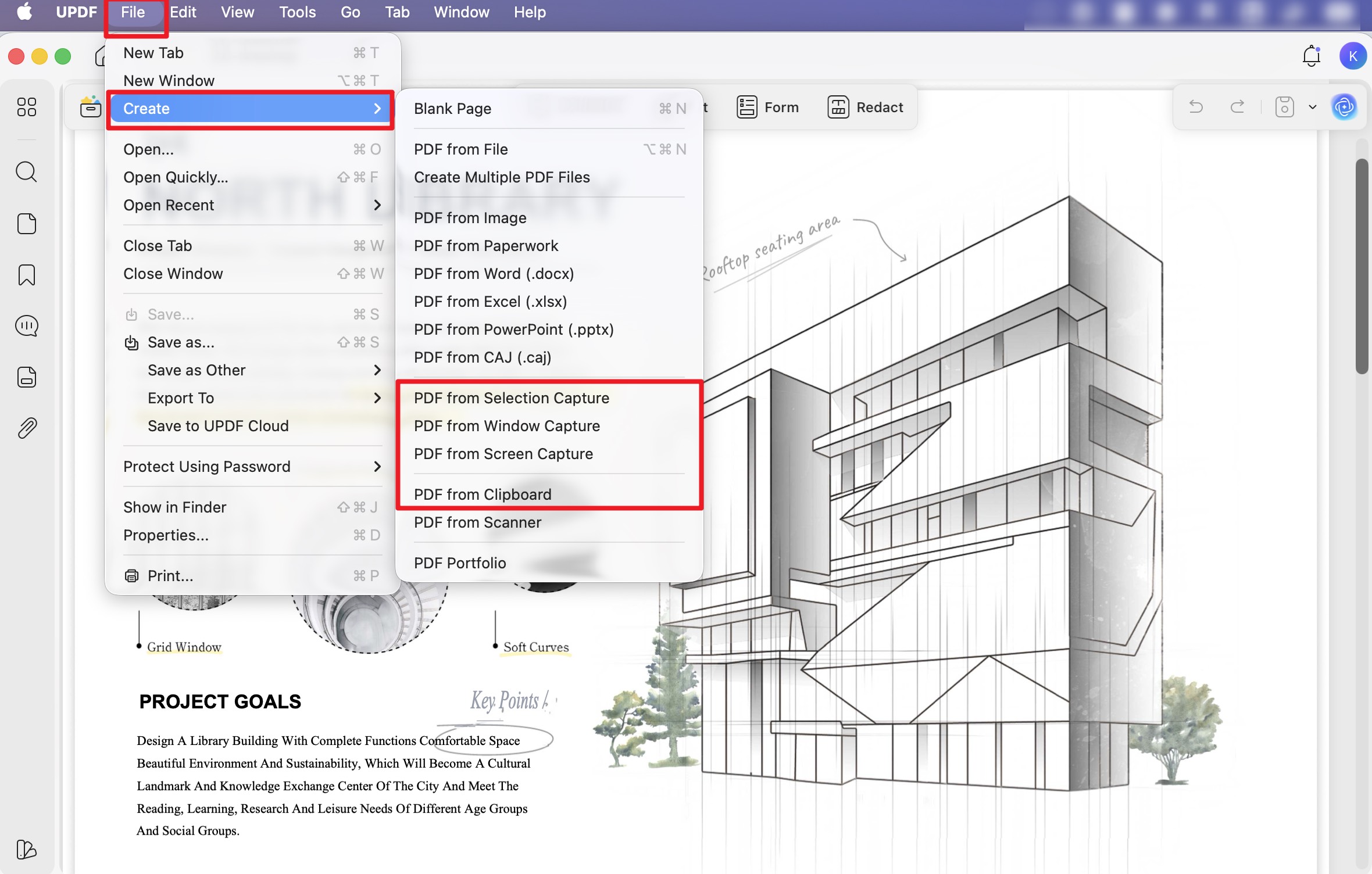Click the save disk icon in toolbar
Screen dimensions: 1372x874
coord(1284,107)
